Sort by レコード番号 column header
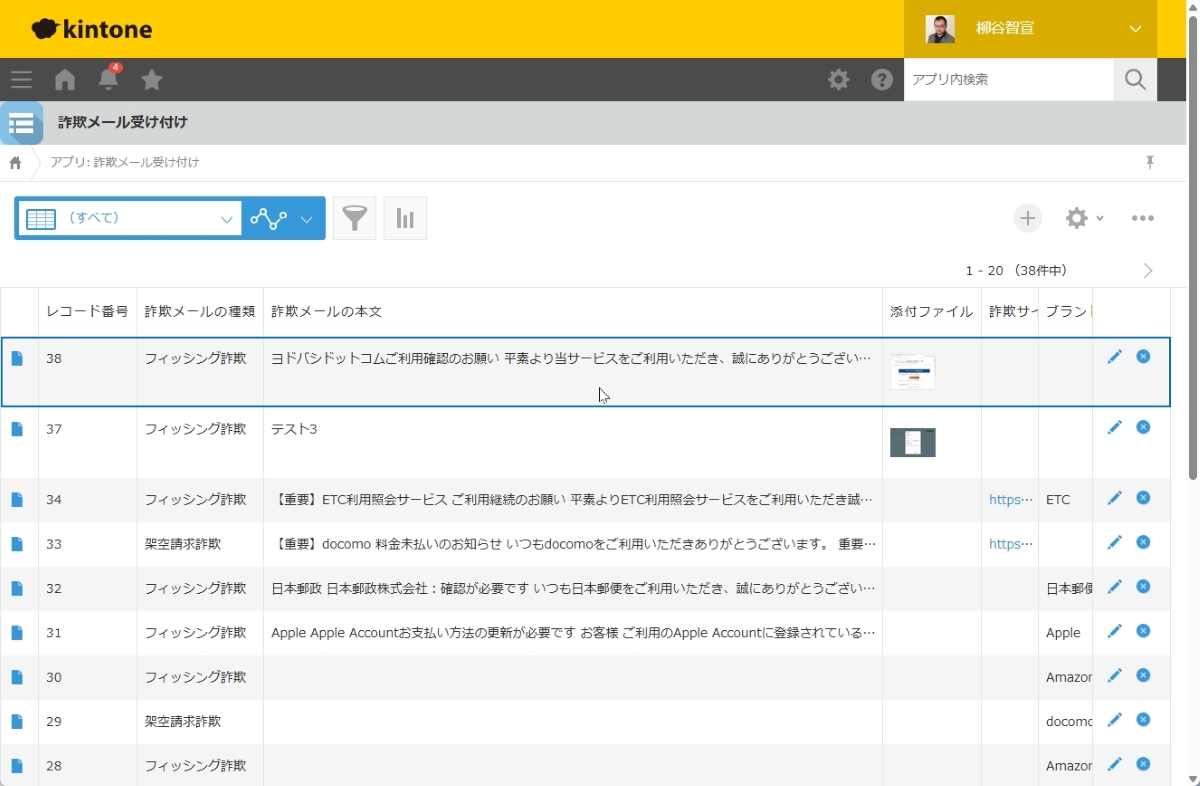 [x=87, y=311]
